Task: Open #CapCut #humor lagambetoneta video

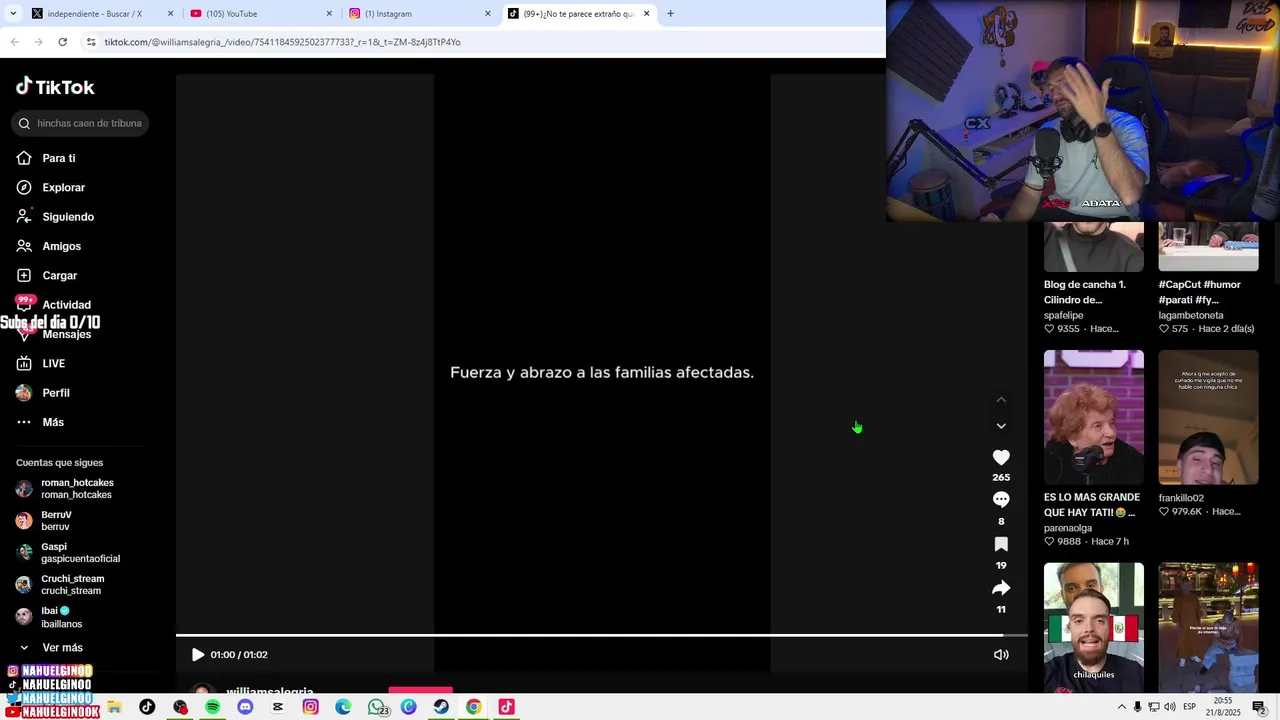Action: tap(1208, 246)
